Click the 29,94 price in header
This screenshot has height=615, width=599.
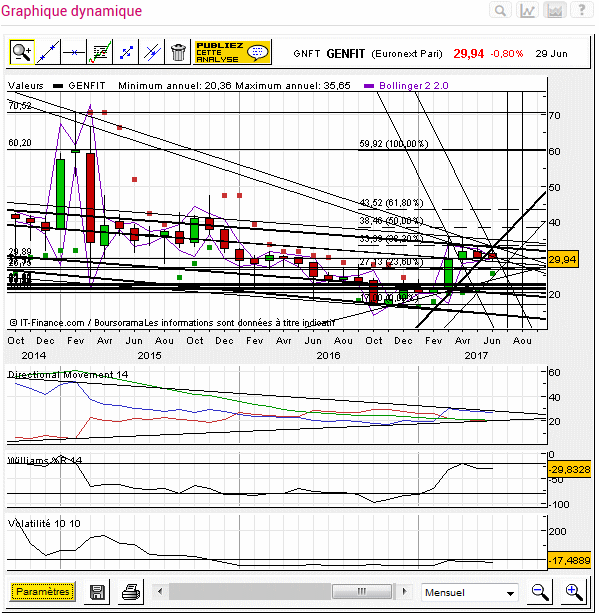[x=468, y=54]
